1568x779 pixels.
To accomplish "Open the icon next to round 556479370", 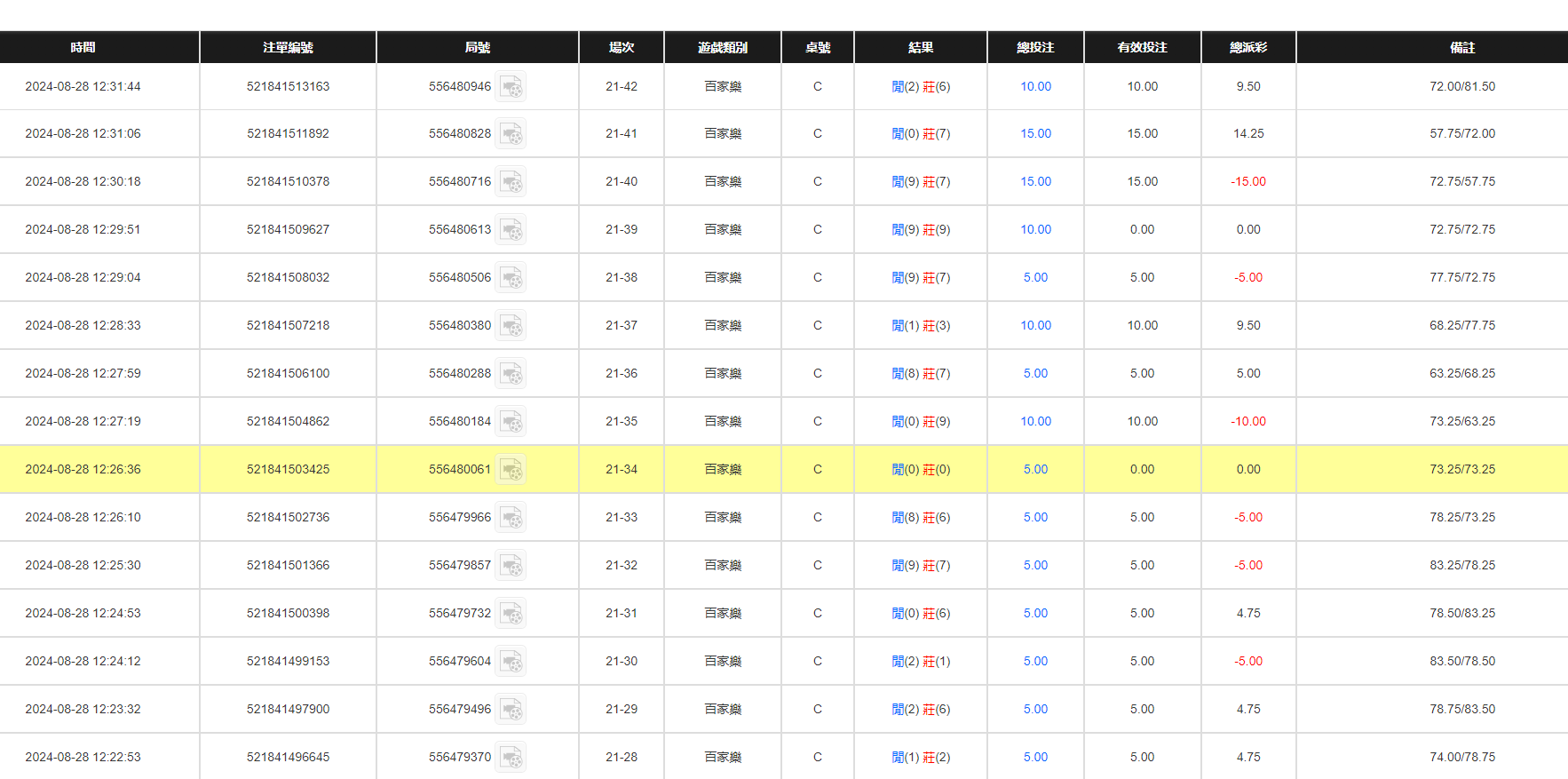I will click(x=511, y=758).
